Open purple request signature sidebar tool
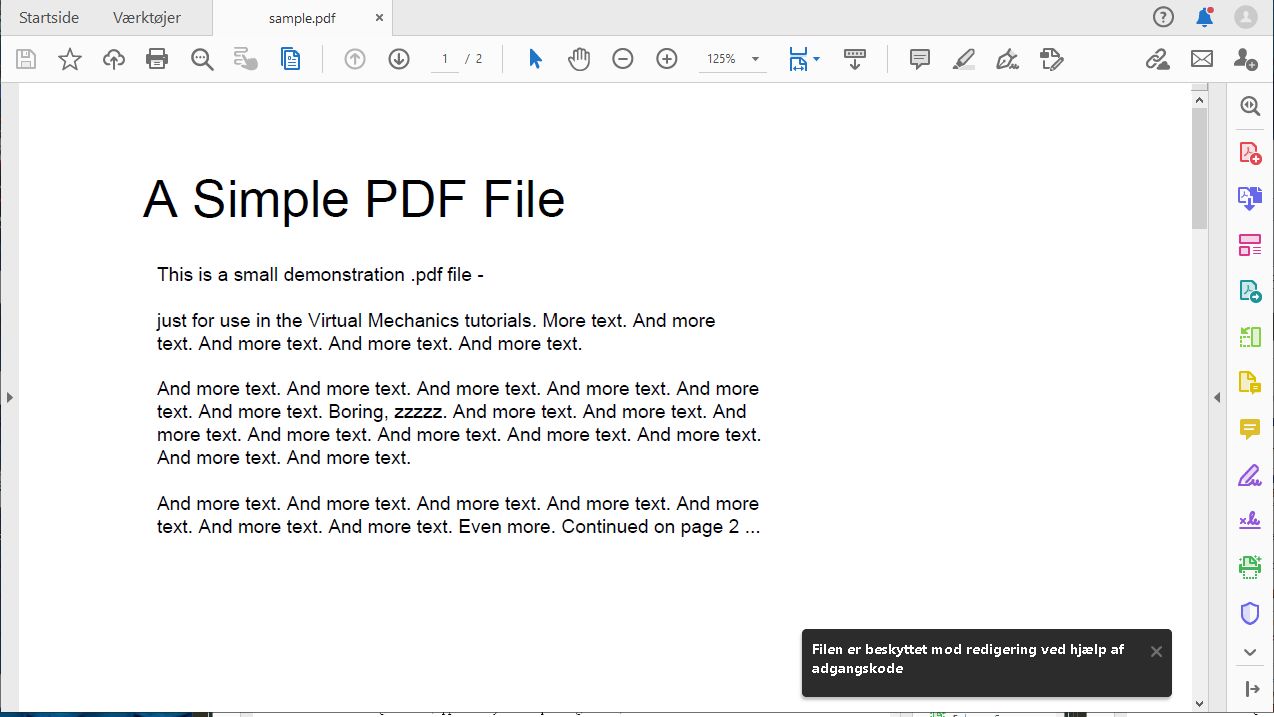The image size is (1274, 717). click(x=1250, y=521)
